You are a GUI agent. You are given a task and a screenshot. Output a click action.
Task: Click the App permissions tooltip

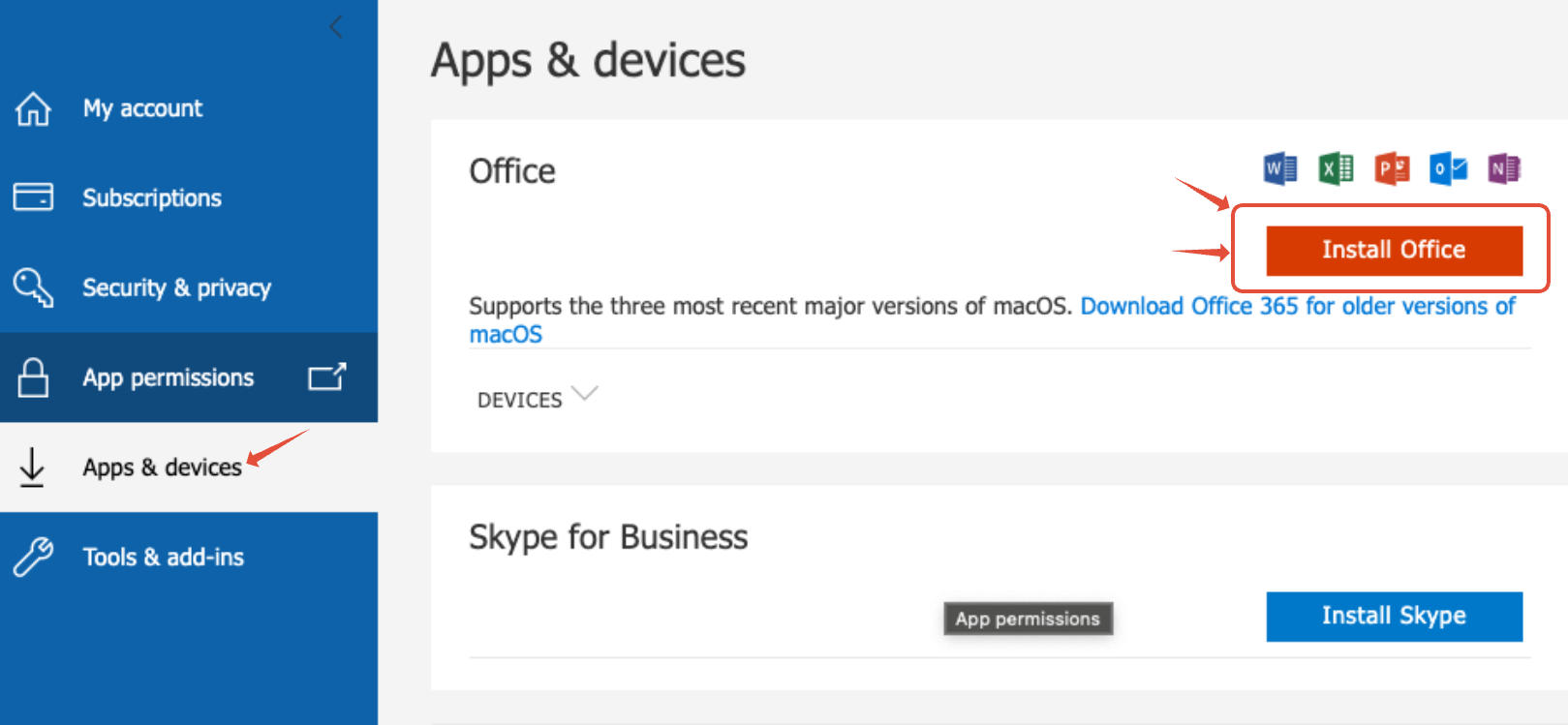pos(1028,619)
